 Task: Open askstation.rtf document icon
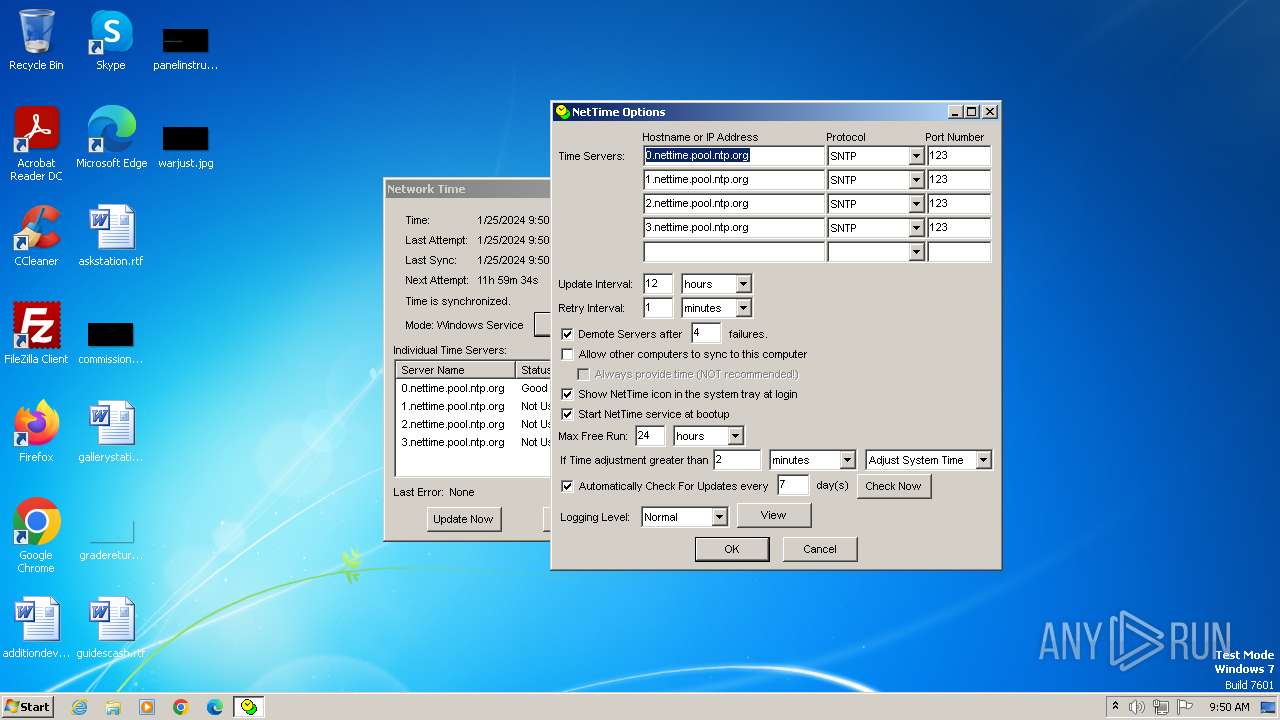point(111,235)
